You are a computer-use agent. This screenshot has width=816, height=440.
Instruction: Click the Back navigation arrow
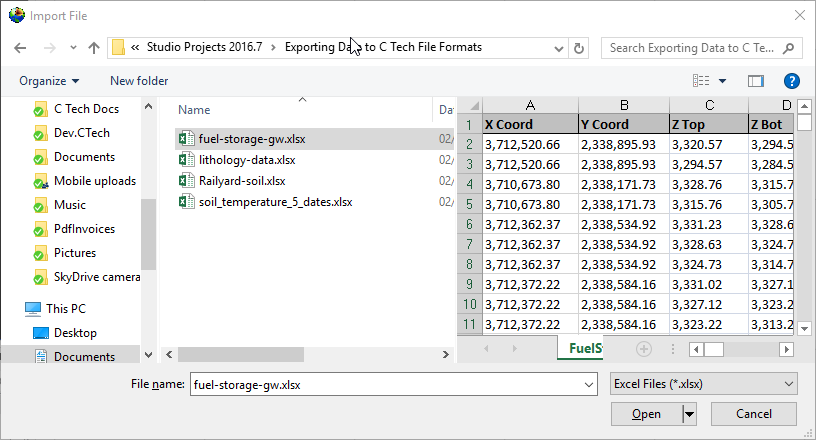coord(21,48)
